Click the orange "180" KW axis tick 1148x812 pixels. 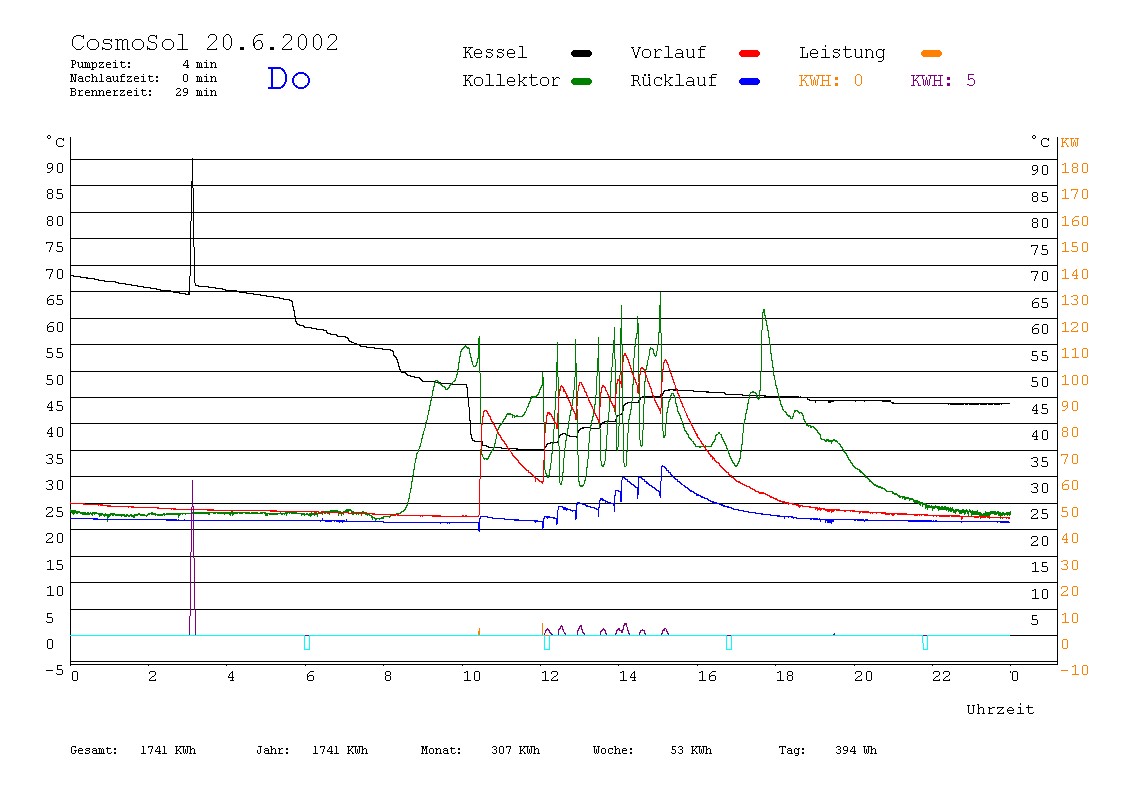coord(1075,168)
